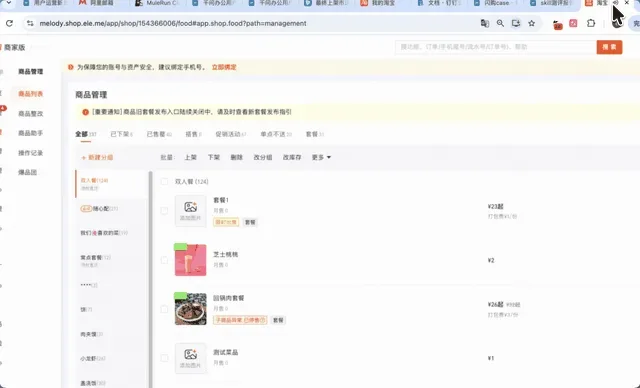The image size is (640, 388).
Task: Switch to the 闪购case browser tab
Action: 494,3
